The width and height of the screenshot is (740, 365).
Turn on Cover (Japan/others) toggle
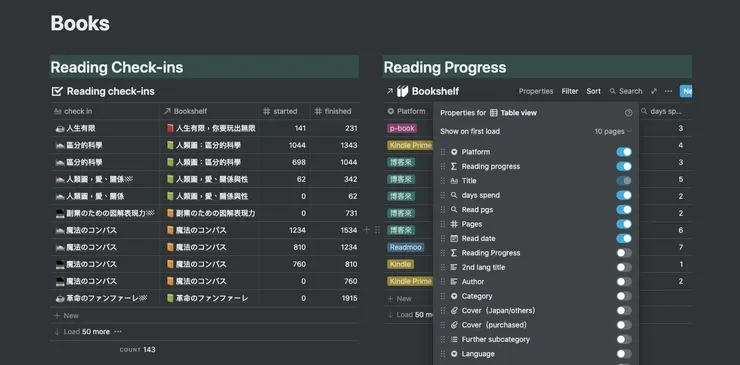(x=623, y=311)
